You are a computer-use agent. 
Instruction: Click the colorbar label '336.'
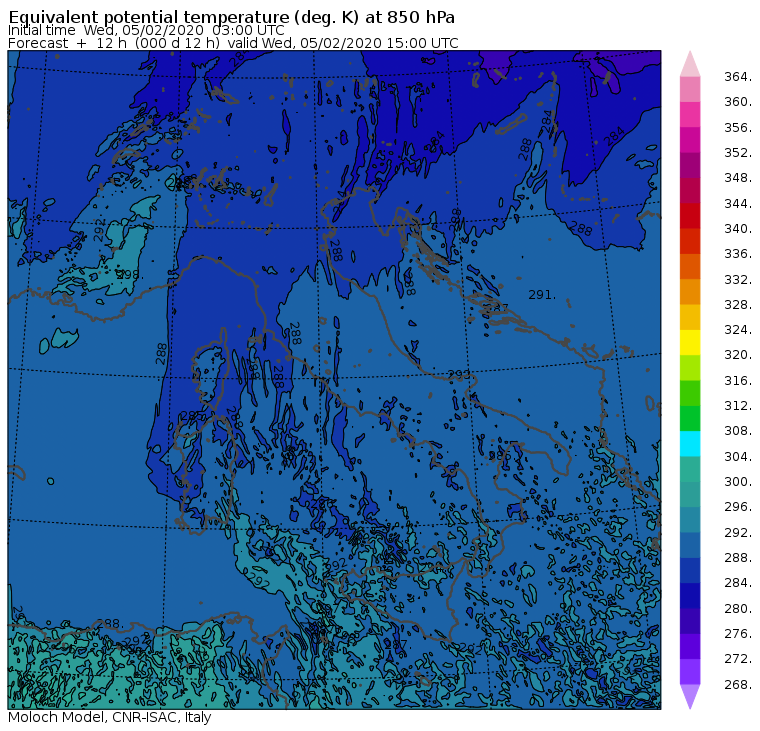point(738,254)
